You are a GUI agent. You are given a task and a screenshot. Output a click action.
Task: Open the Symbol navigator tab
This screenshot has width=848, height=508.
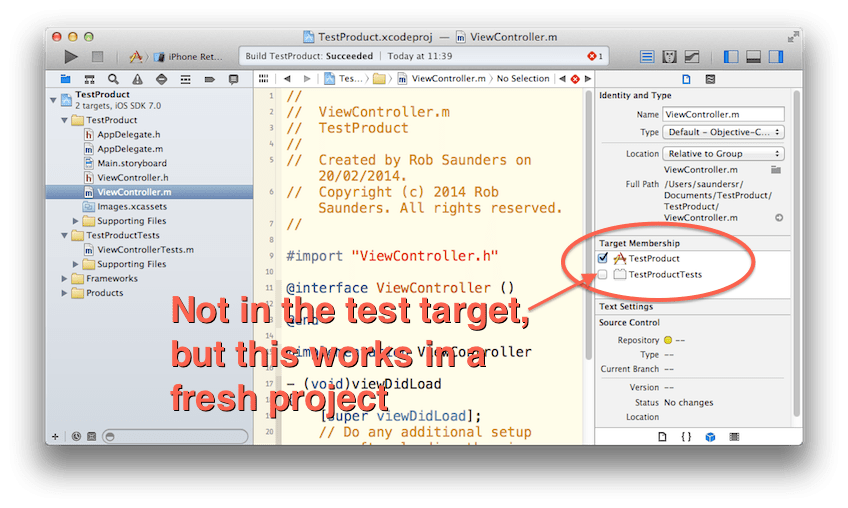tap(89, 79)
